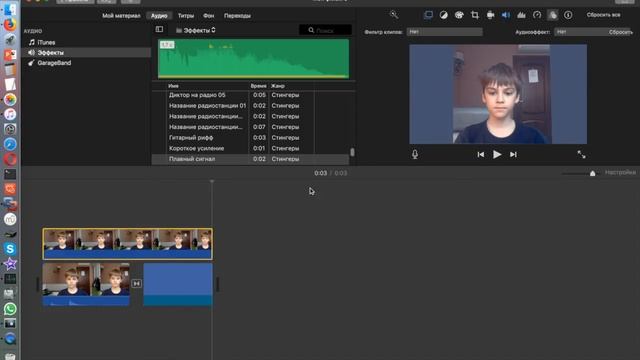Viewport: 640px width, 360px height.
Task: Open the Фильтр клипов selector
Action: [x=444, y=32]
